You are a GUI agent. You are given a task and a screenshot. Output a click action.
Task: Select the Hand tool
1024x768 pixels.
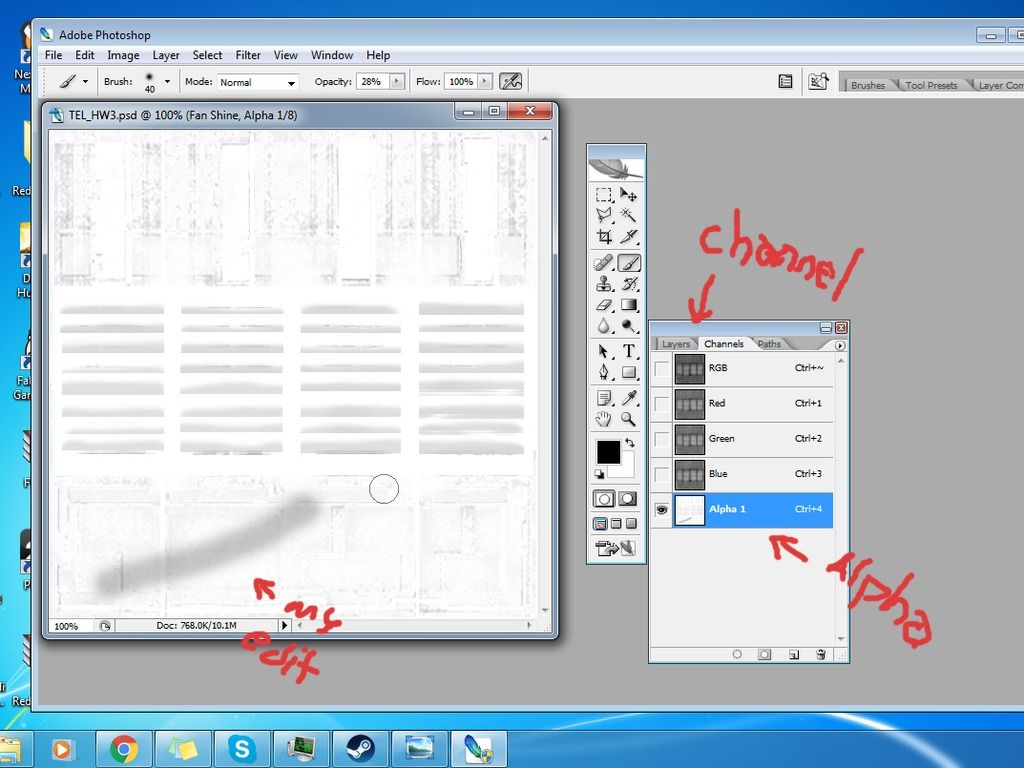[604, 419]
